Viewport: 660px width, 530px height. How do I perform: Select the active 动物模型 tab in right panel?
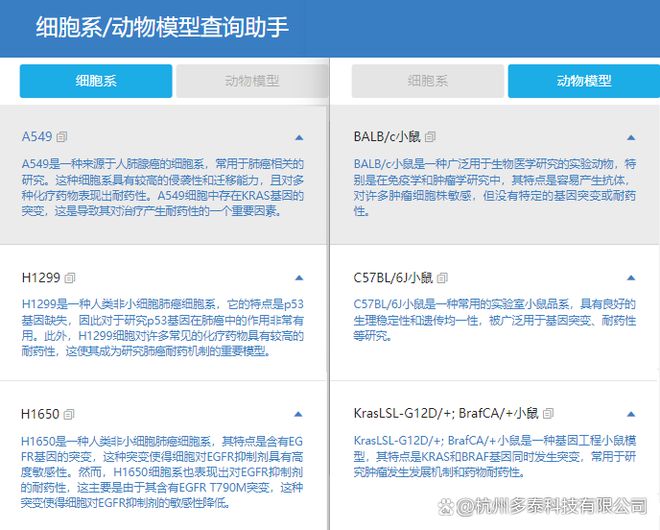point(584,81)
